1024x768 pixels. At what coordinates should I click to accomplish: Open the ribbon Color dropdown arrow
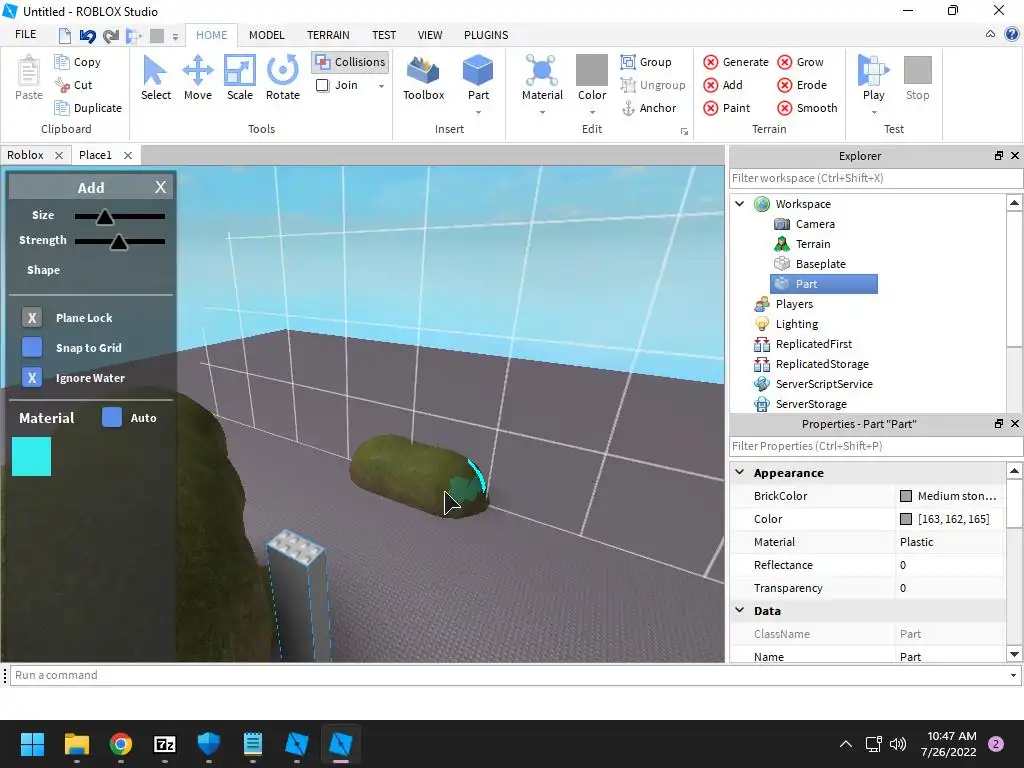[x=592, y=112]
